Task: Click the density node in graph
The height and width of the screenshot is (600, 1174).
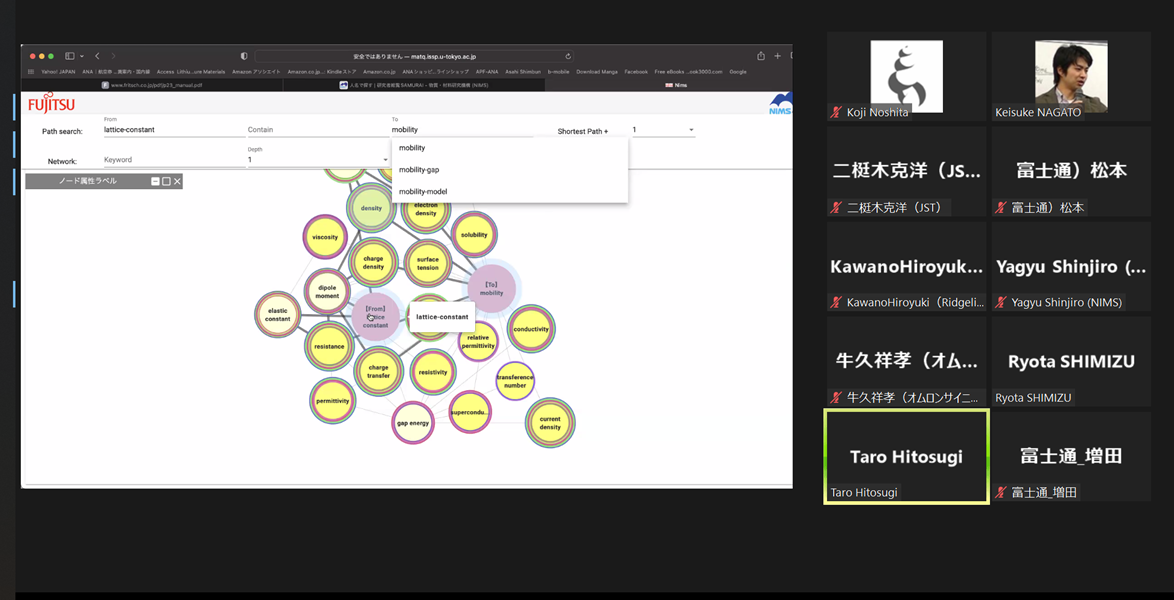Action: (371, 209)
